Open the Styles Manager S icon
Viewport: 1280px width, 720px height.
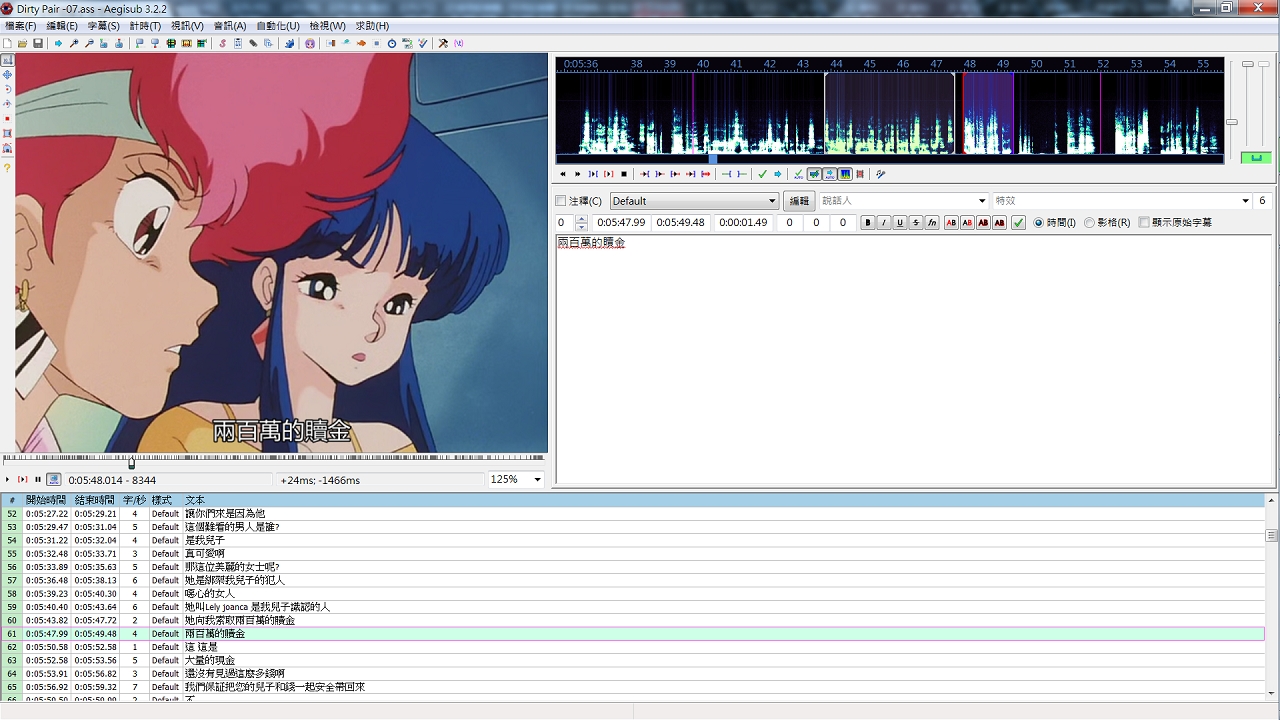click(223, 44)
